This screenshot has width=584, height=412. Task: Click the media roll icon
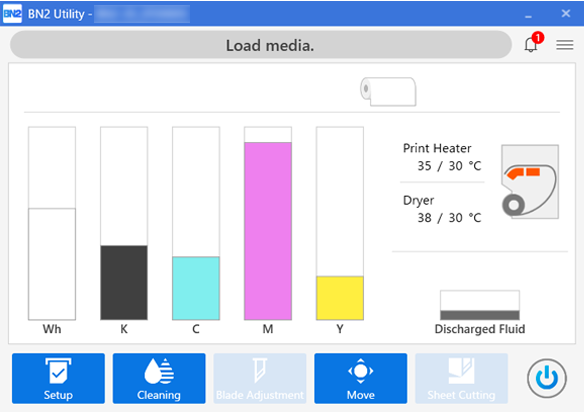tap(388, 92)
